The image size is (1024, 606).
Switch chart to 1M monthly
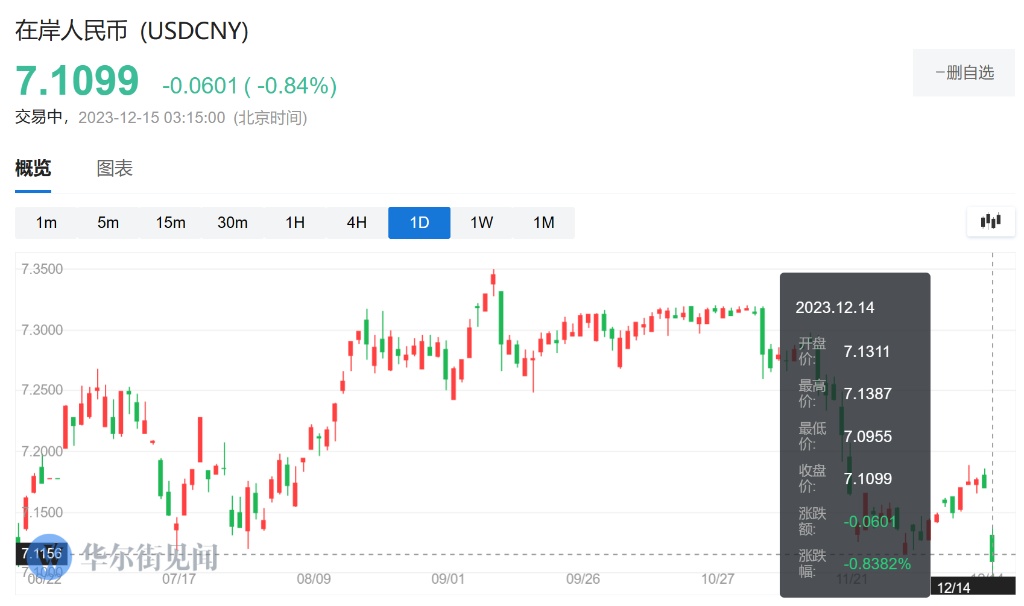[543, 222]
